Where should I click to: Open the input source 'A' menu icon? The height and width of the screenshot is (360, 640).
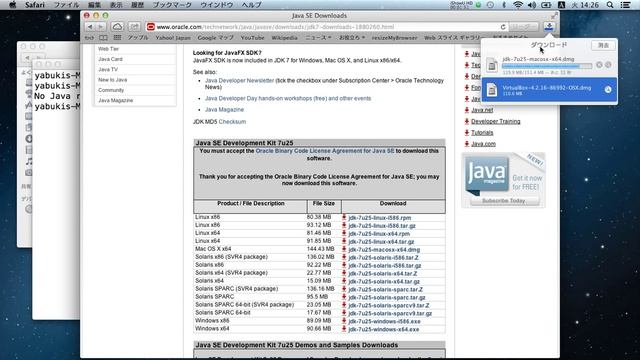pyautogui.click(x=561, y=5)
